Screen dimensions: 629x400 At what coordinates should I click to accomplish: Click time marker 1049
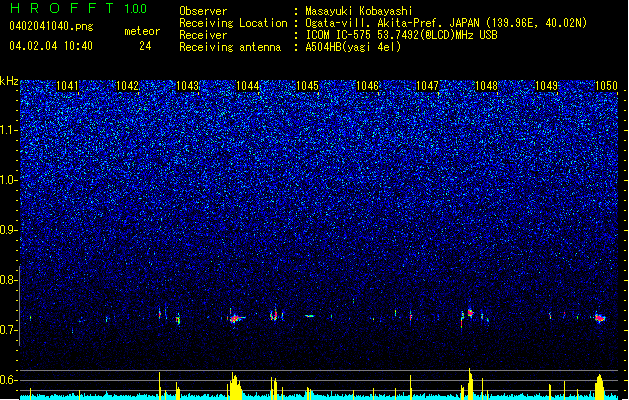point(546,85)
